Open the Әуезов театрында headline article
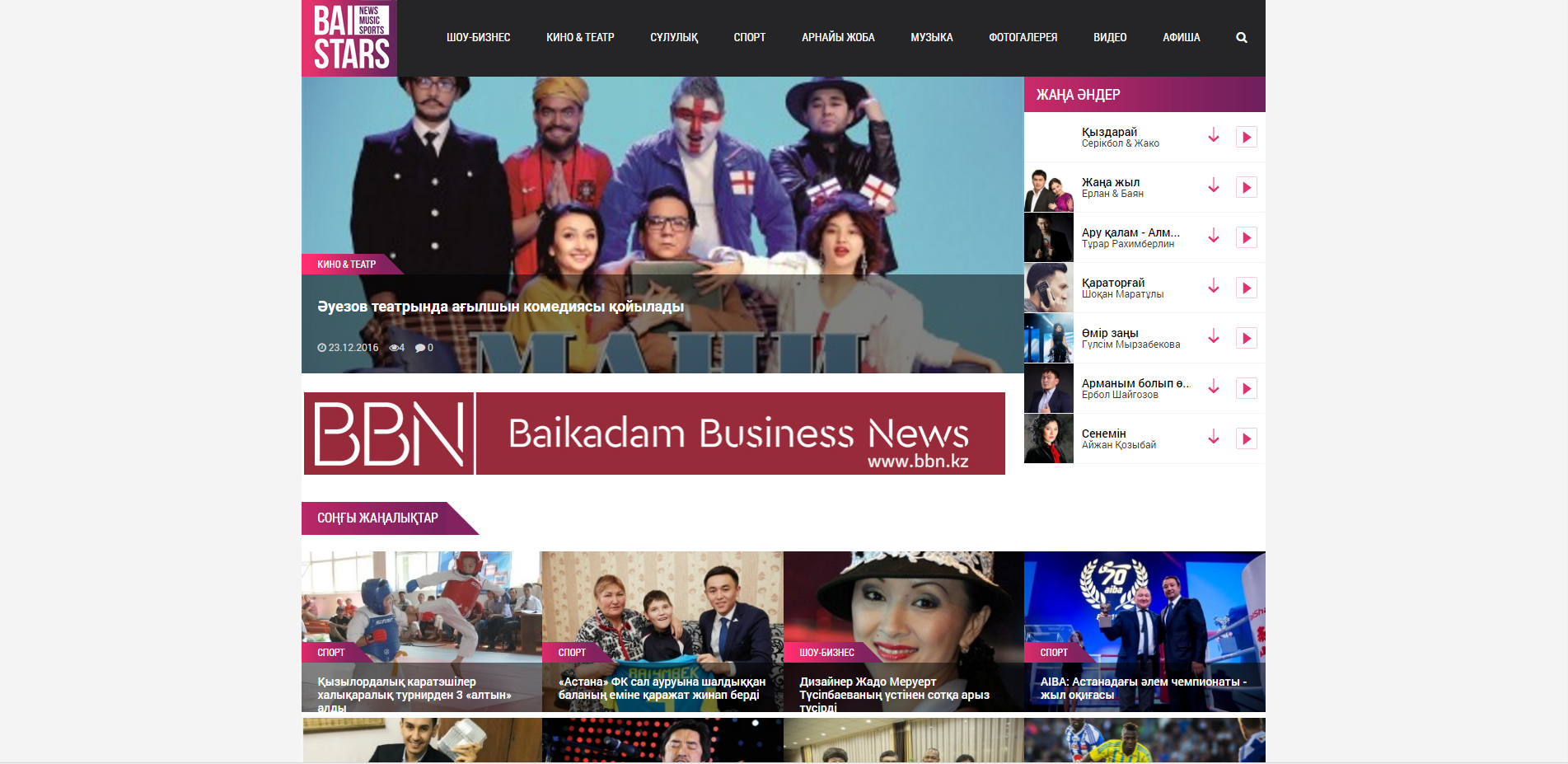Screen dimensions: 1568x764 [x=500, y=307]
